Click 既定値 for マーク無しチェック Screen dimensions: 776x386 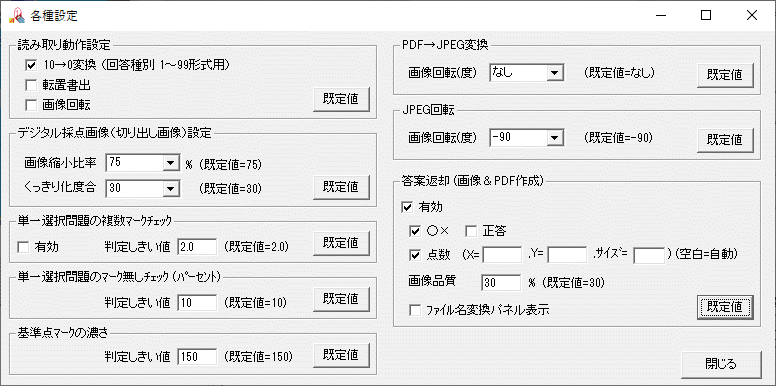pos(341,298)
